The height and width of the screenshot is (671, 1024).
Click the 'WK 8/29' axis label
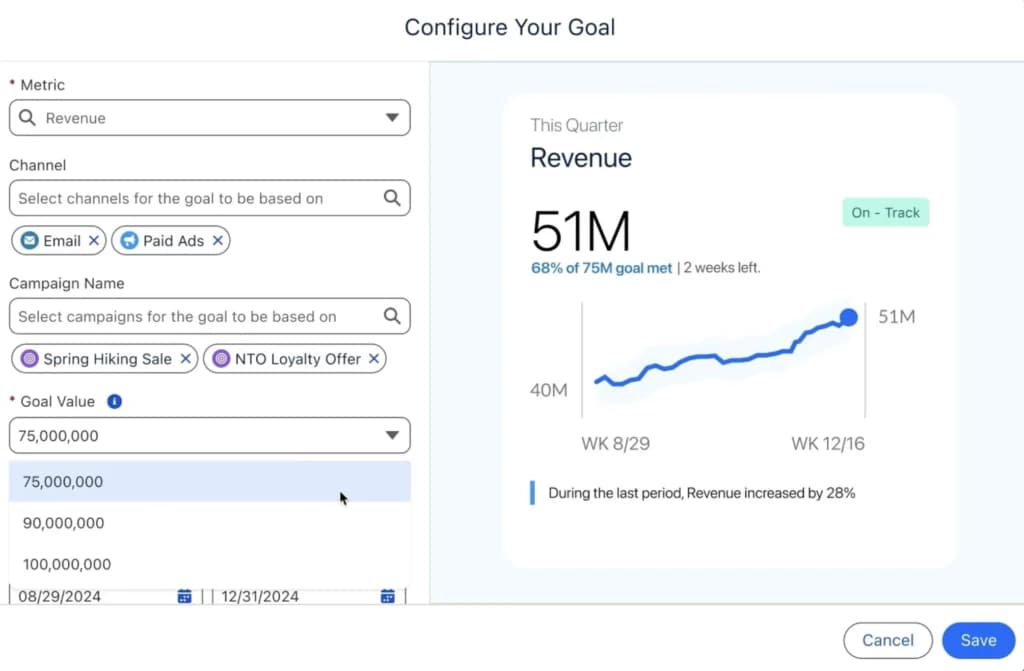click(x=616, y=444)
